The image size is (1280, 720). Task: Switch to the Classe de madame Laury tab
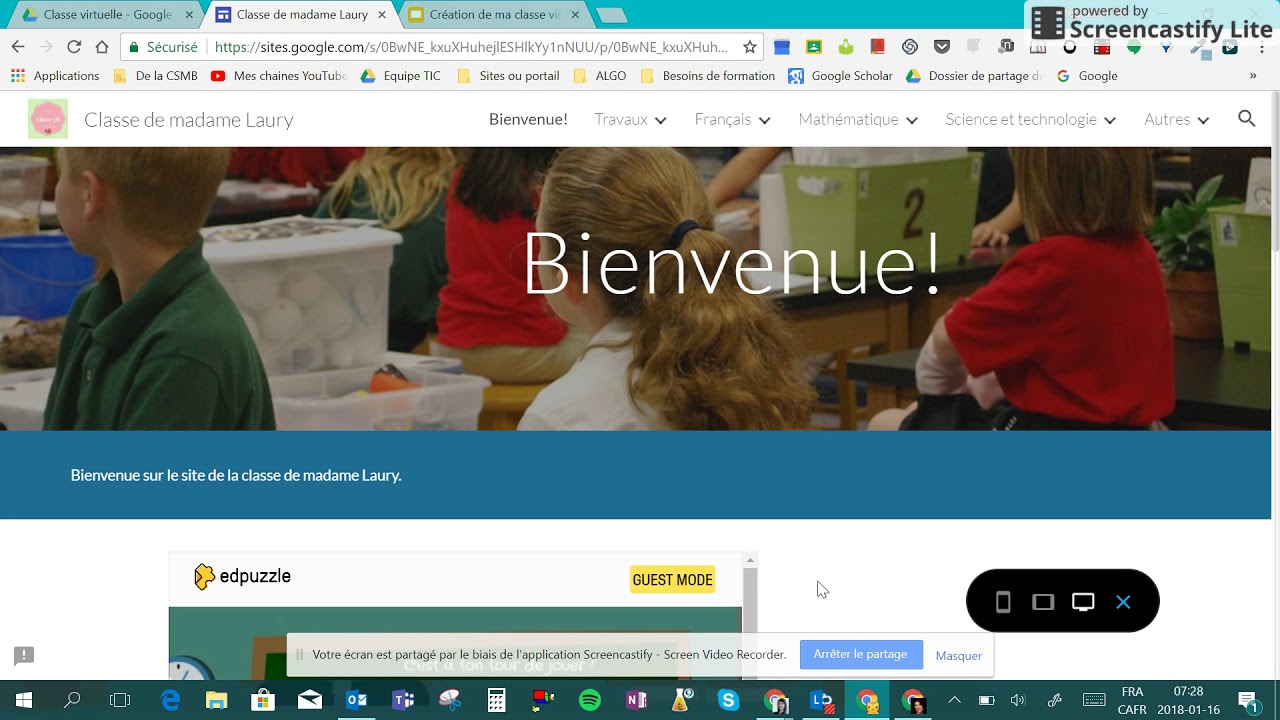[x=300, y=15]
